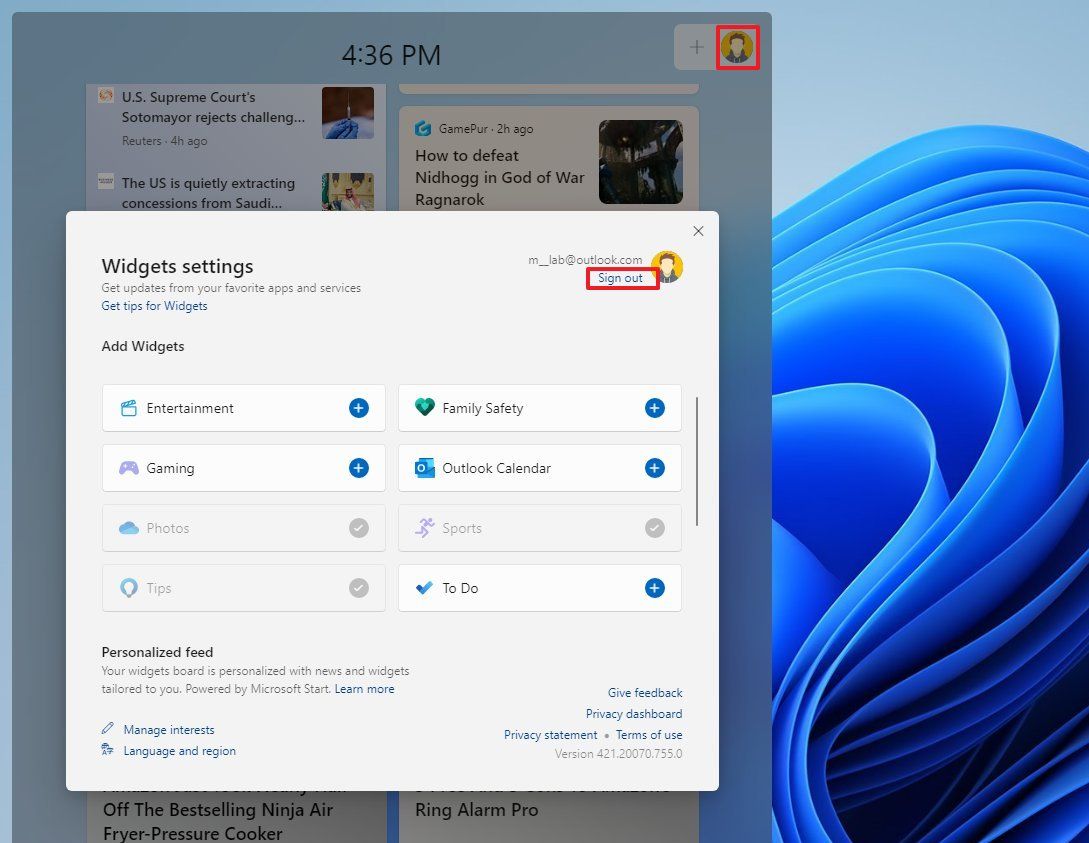
Task: Open Terms of use
Action: tap(649, 734)
